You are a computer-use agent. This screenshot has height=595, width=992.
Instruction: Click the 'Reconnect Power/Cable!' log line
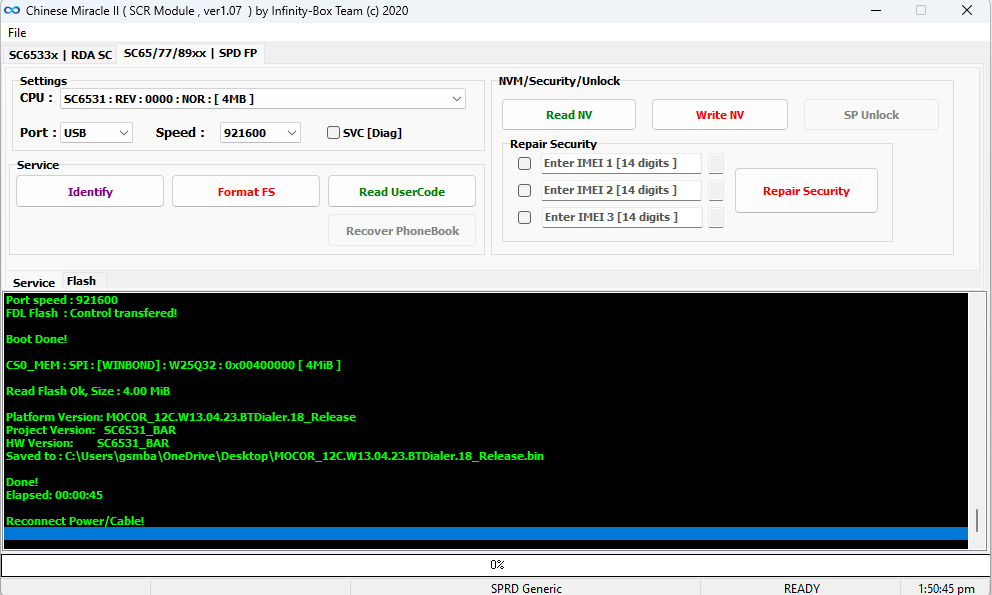point(75,521)
